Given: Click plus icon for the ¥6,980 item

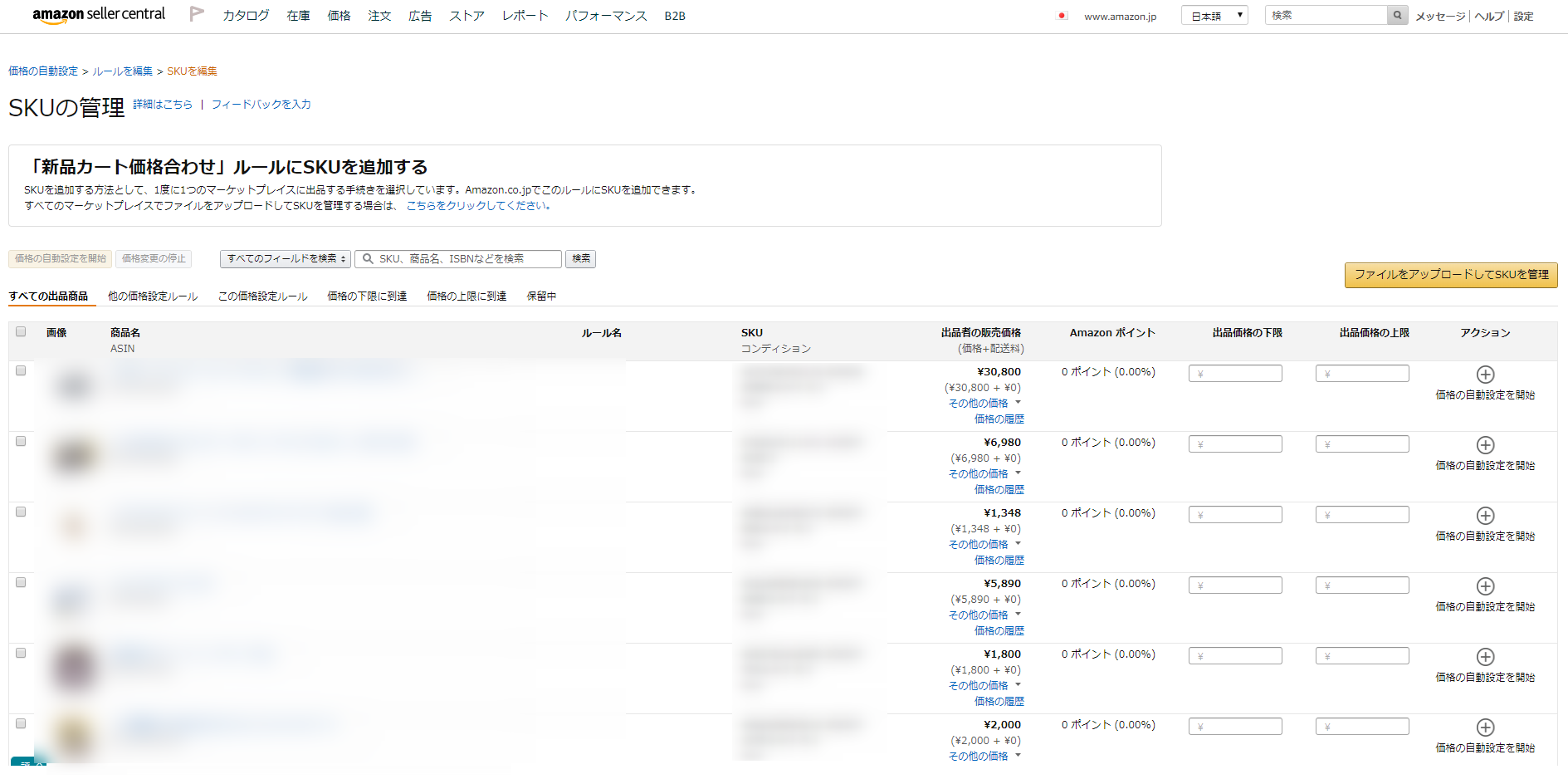Looking at the screenshot, I should point(1485,445).
